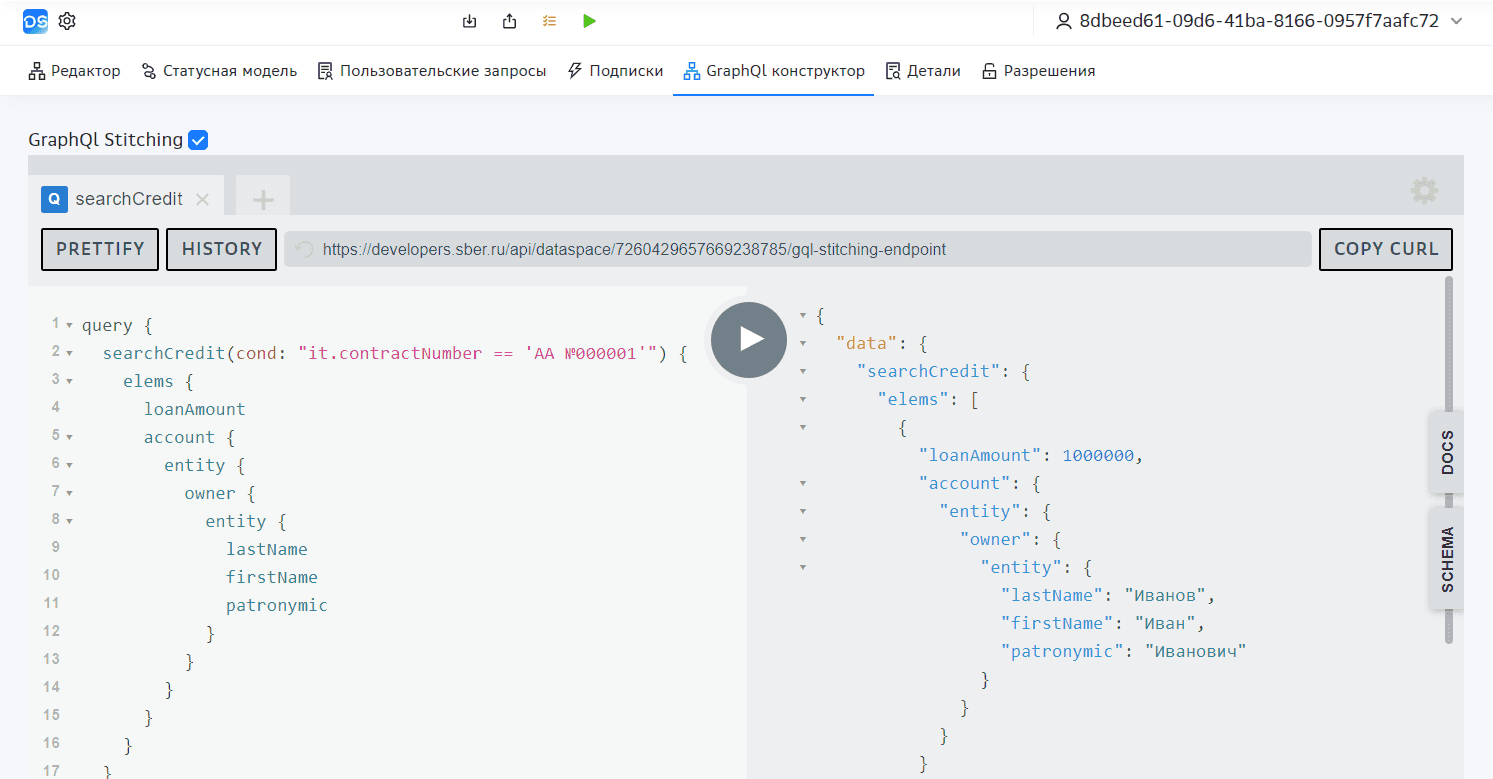The height and width of the screenshot is (779, 1493).
Task: Collapse line 6 entity fold arrow
Action: tap(69, 466)
